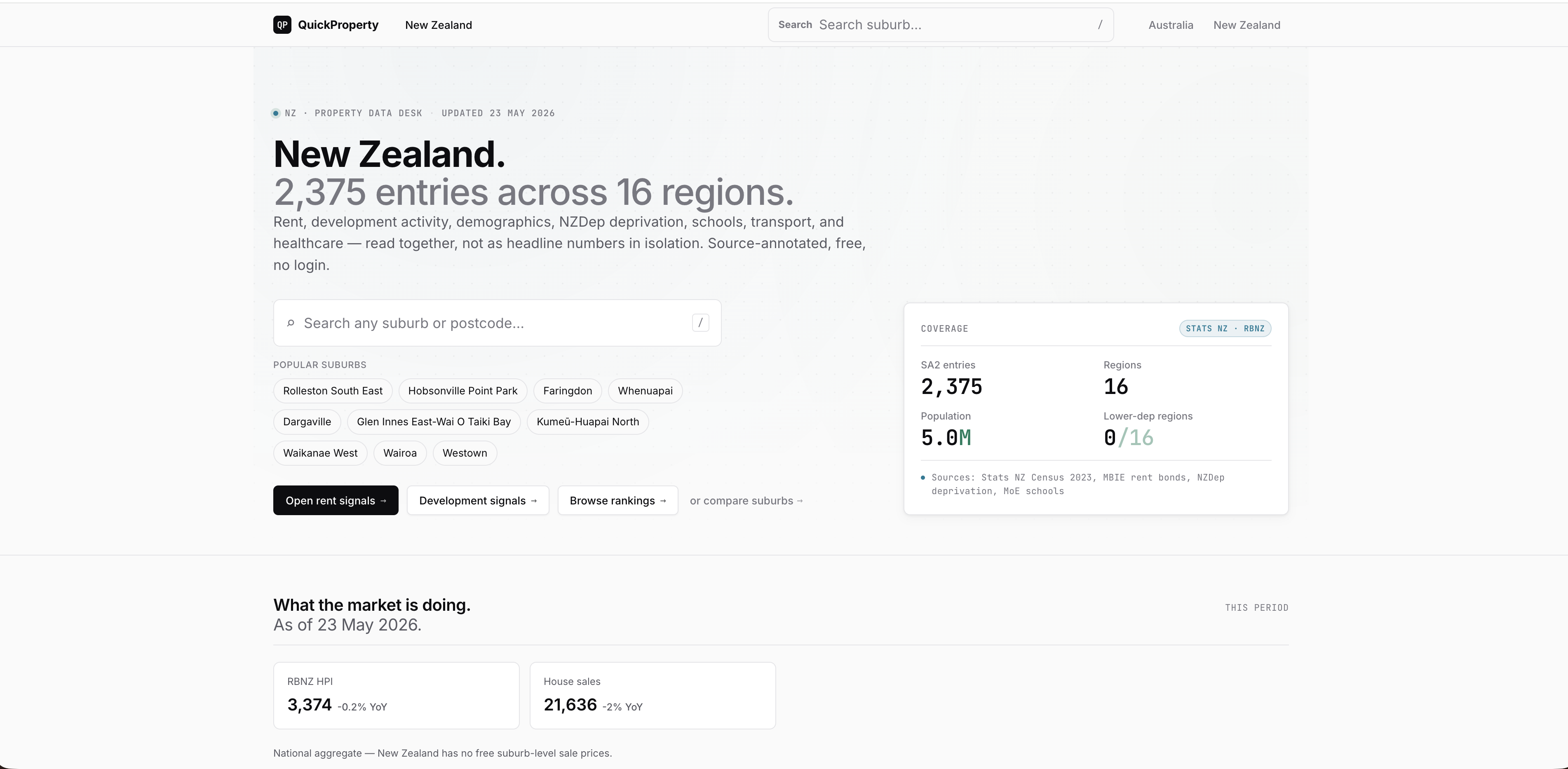This screenshot has width=1568, height=769.
Task: Open the Rolleston South East suburb chip
Action: (332, 391)
